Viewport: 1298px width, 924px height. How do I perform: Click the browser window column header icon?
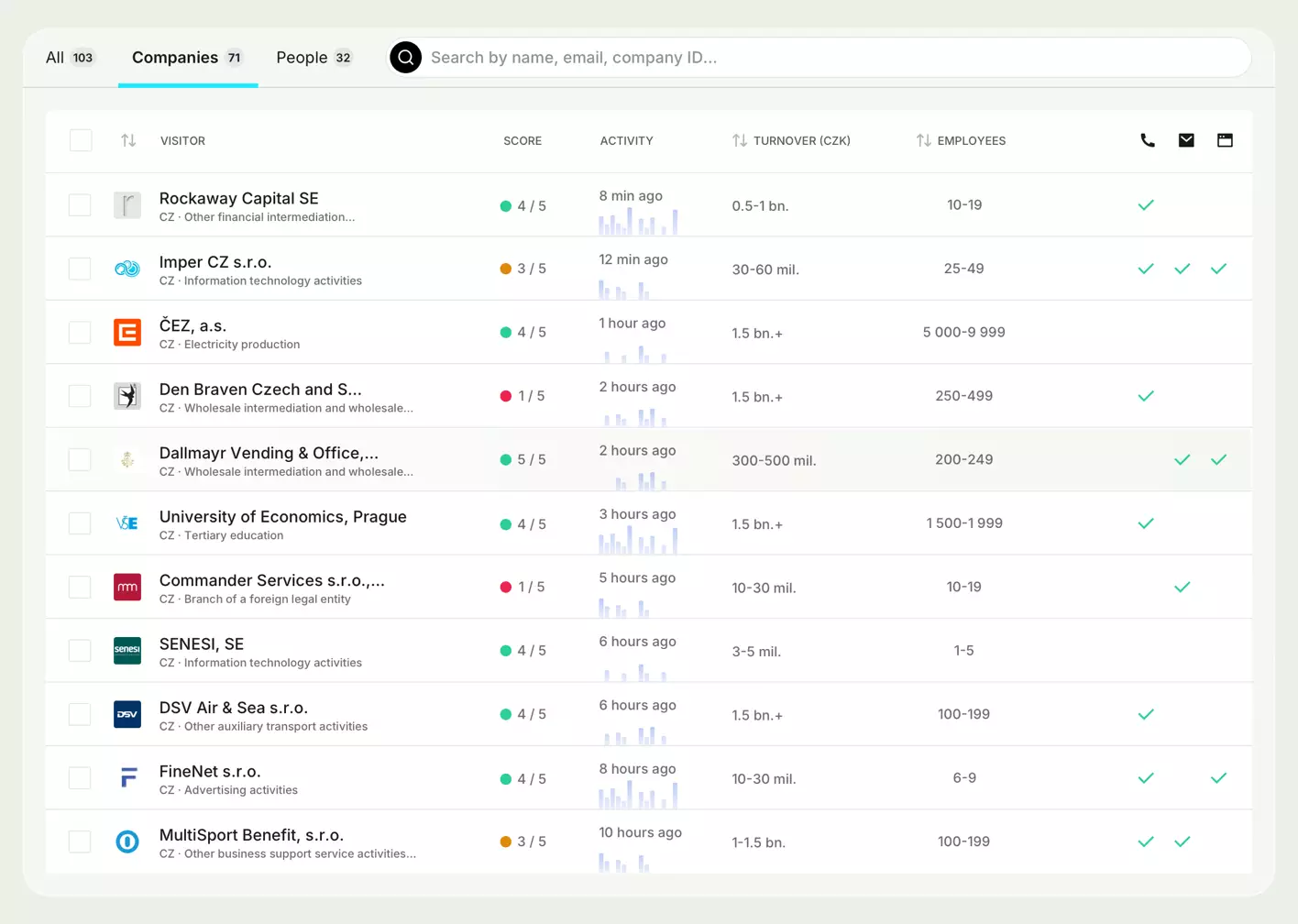[1225, 140]
